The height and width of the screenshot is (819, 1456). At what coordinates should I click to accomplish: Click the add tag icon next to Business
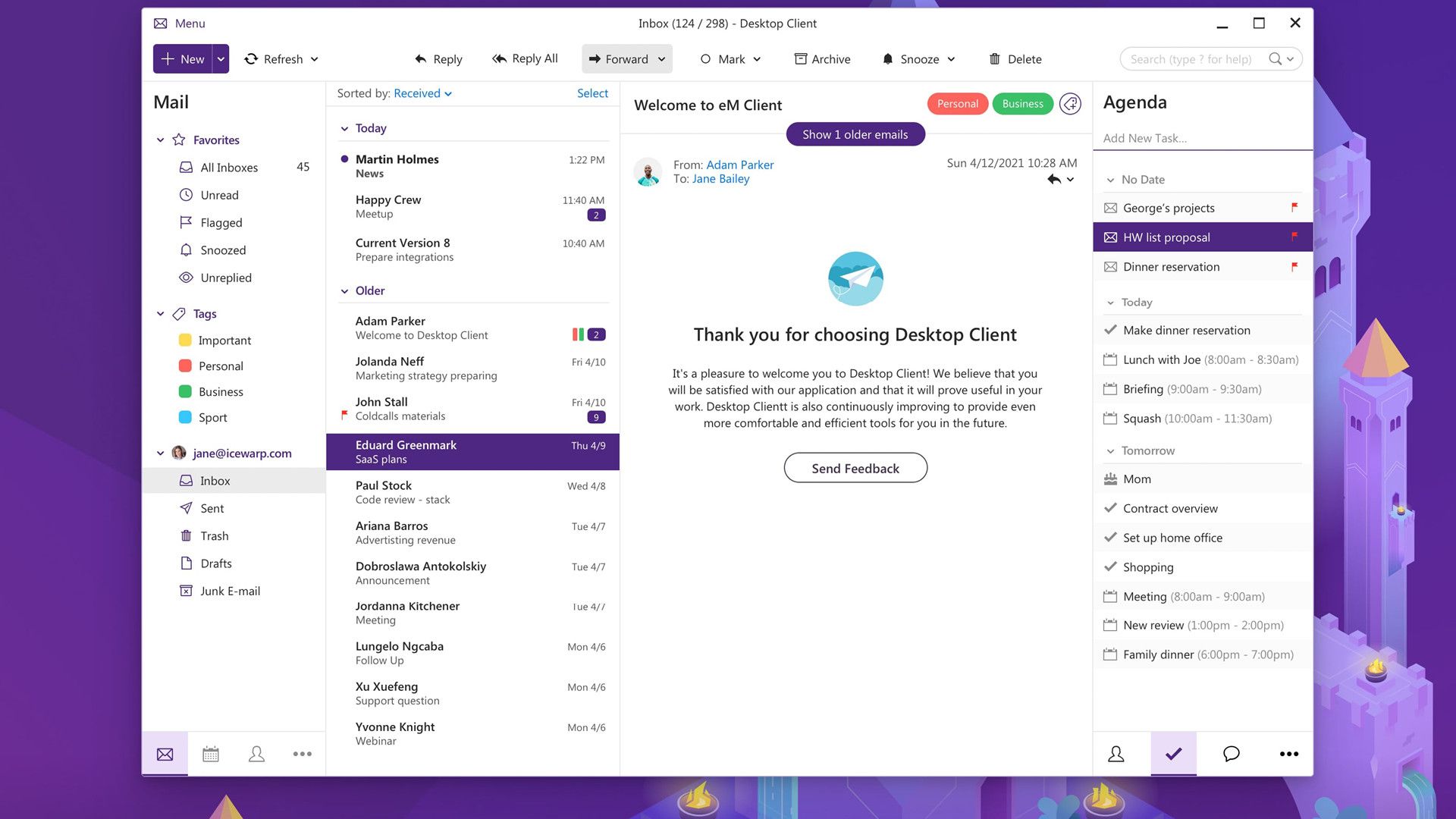point(1070,104)
